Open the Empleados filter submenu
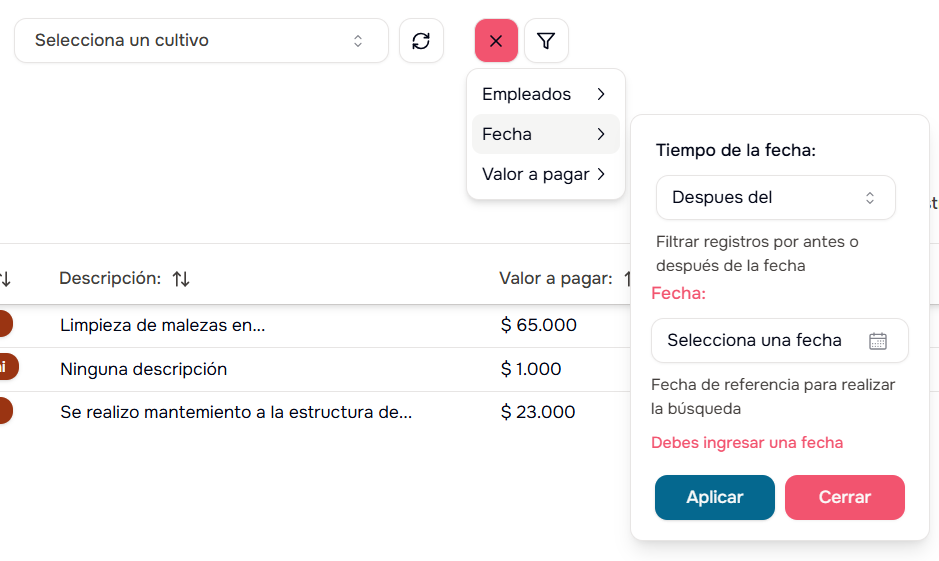The height and width of the screenshot is (561, 939). click(528, 94)
